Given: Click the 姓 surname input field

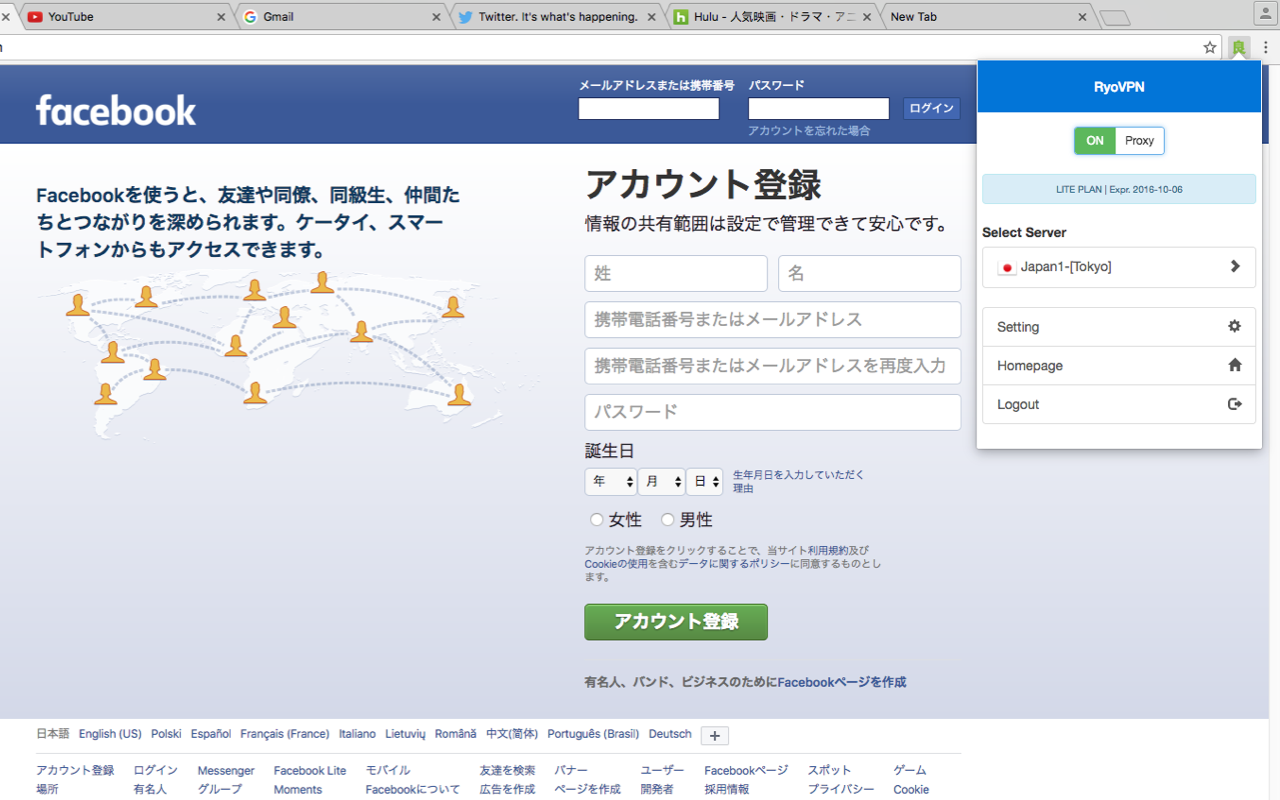Looking at the screenshot, I should 675,273.
